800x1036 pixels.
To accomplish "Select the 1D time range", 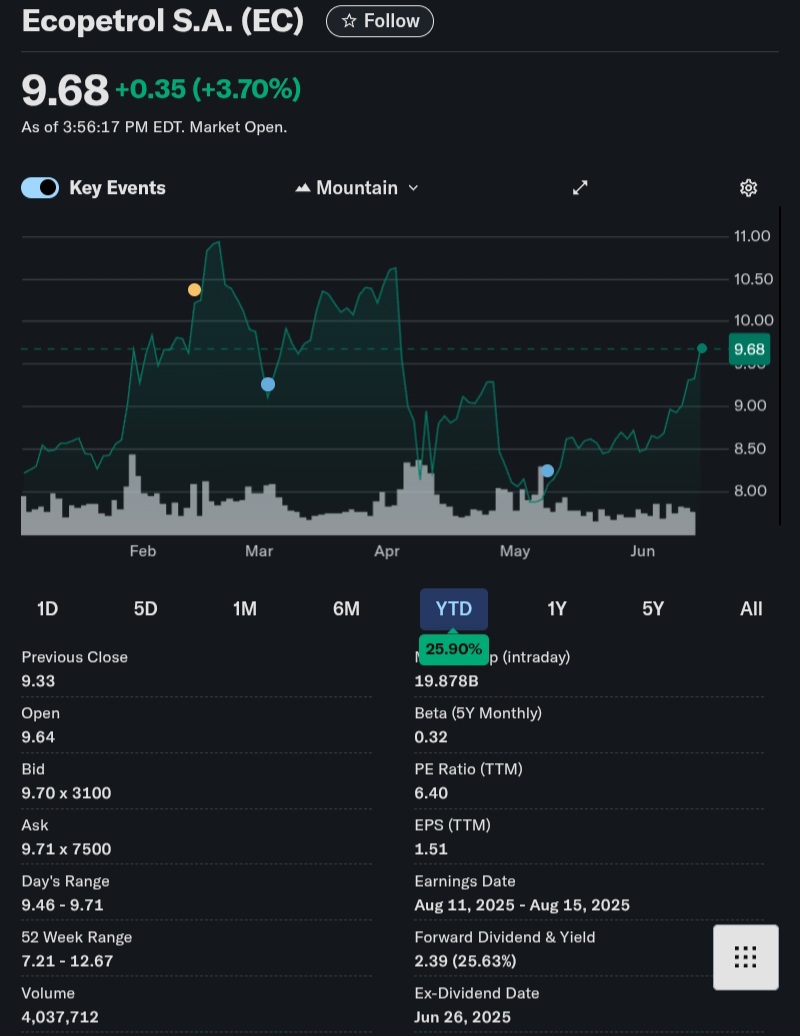I will pos(48,609).
